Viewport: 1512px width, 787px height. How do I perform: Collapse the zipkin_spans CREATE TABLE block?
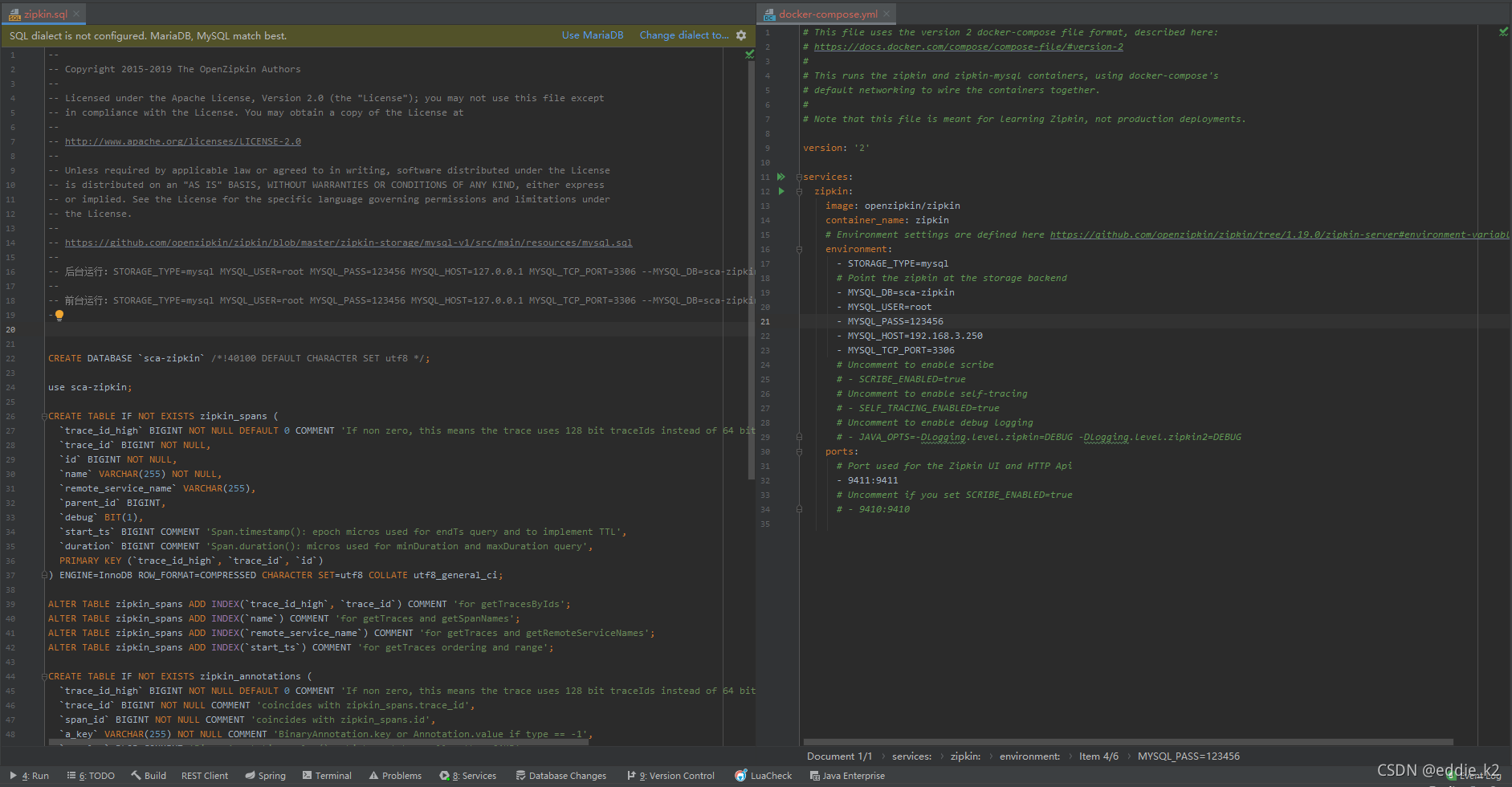(x=44, y=416)
